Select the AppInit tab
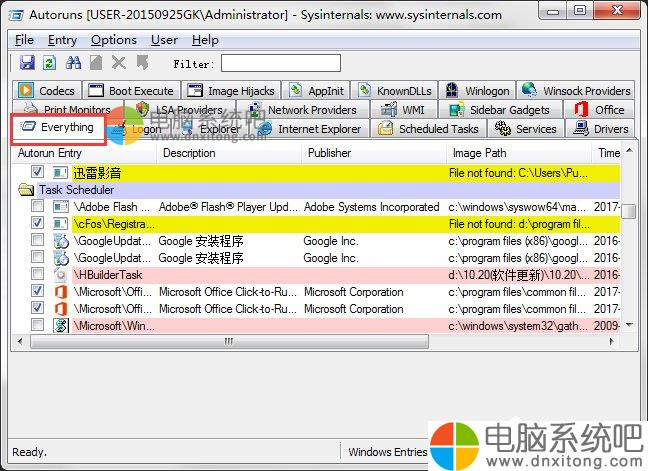This screenshot has width=648, height=471. (x=317, y=90)
